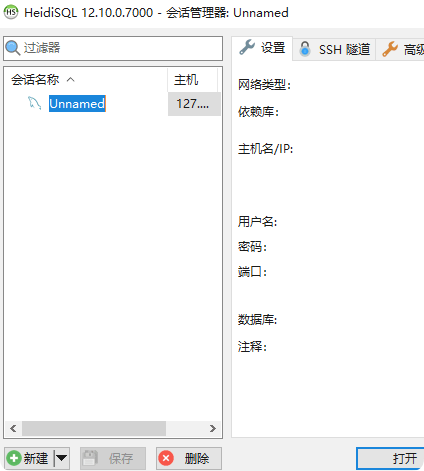Click the magnifier icon in filter box
The height and width of the screenshot is (471, 424).
tap(13, 48)
